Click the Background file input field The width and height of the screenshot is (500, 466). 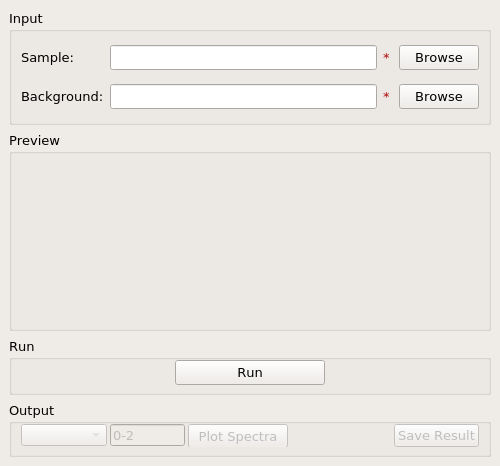pyautogui.click(x=243, y=97)
